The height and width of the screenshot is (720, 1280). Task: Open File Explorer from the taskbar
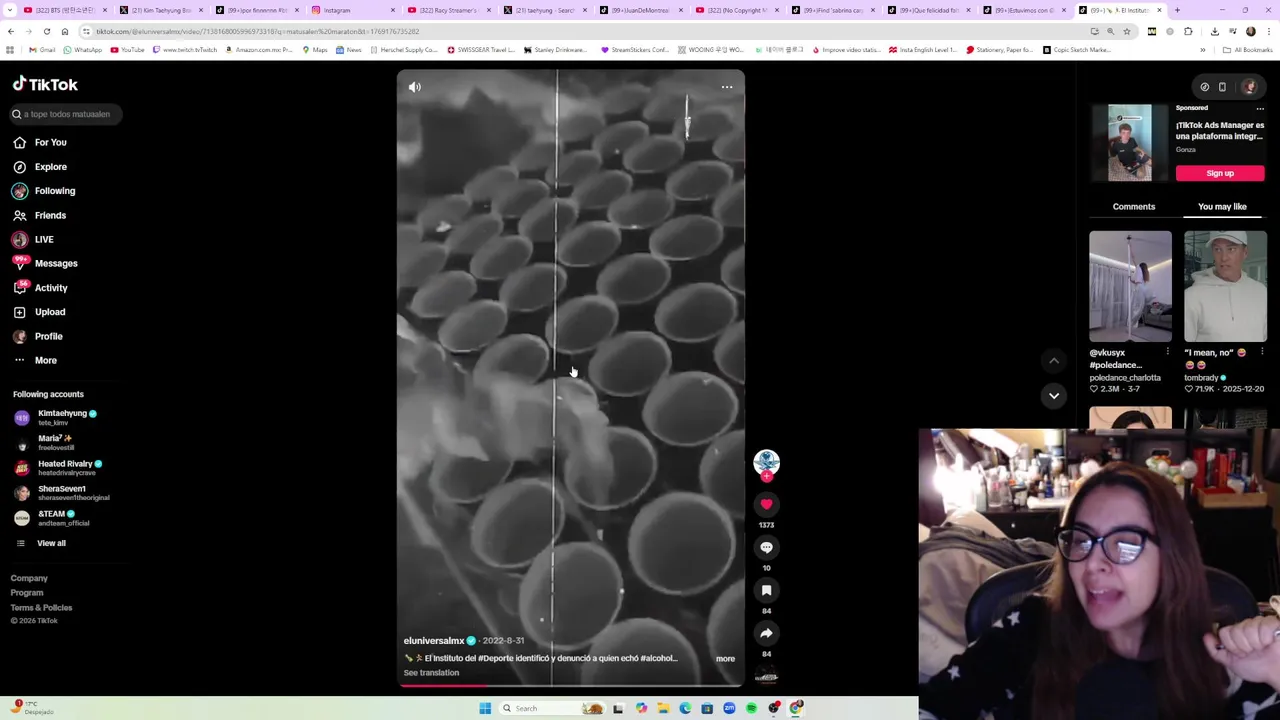pyautogui.click(x=663, y=708)
